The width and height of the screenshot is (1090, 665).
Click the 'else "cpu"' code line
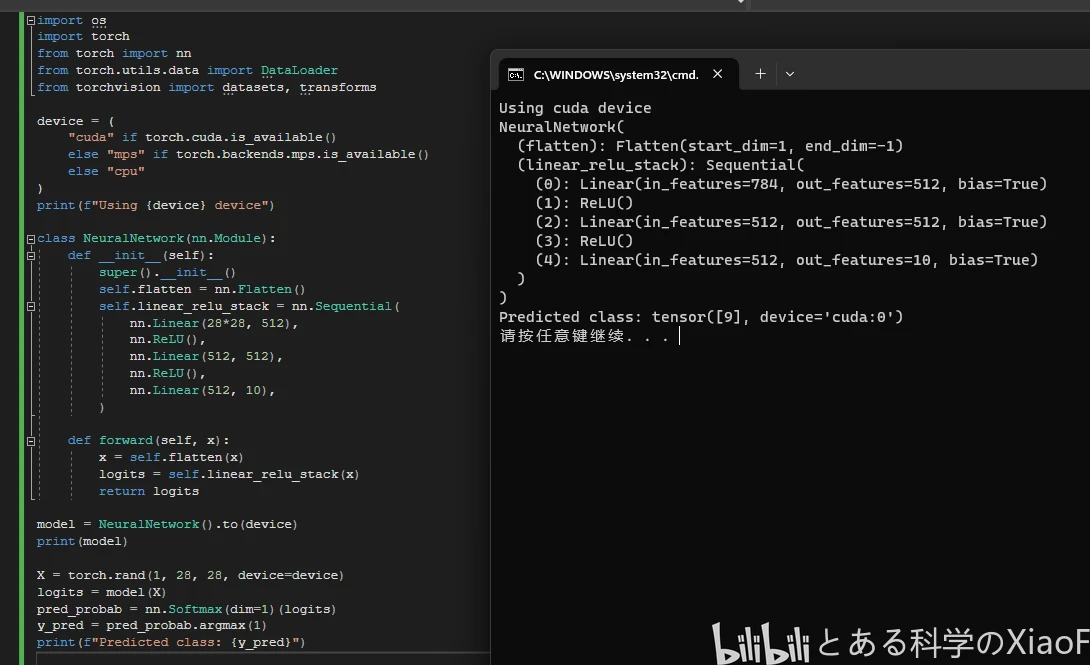(106, 171)
